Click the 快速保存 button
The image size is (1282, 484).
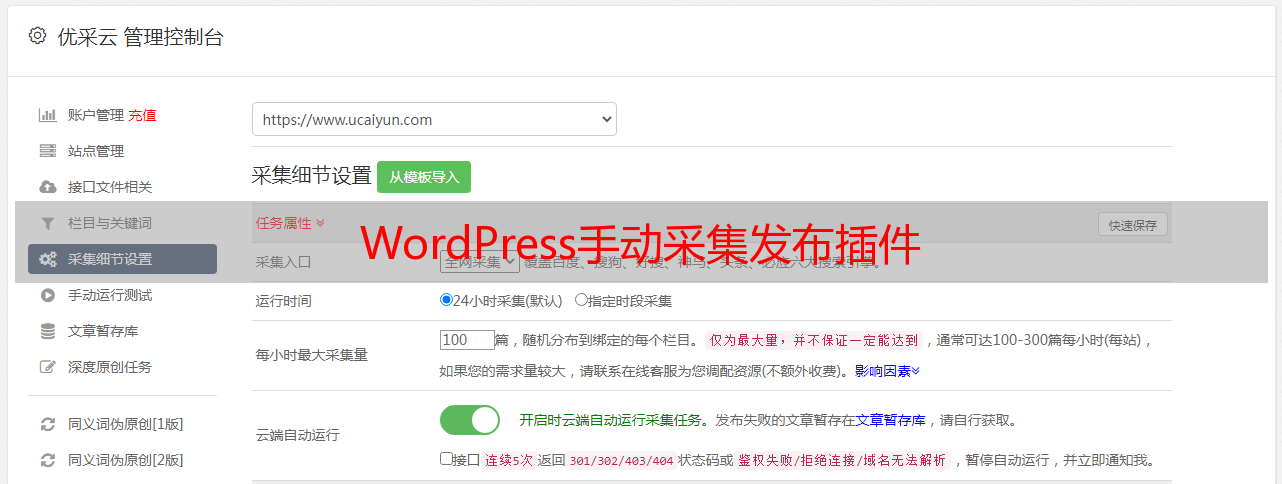(1132, 225)
